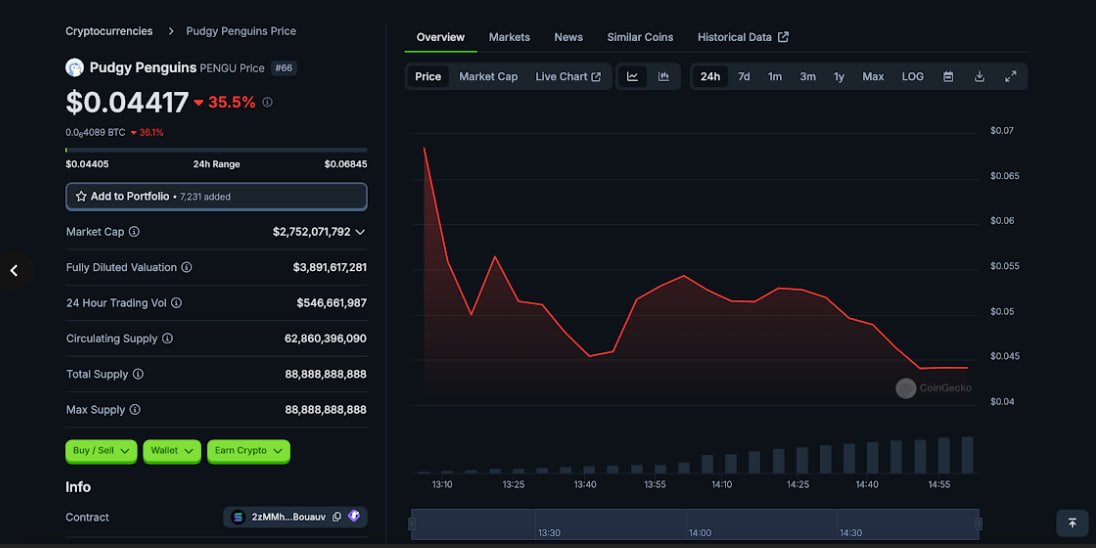The width and height of the screenshot is (1096, 548).
Task: Switch chart to Market Cap view
Action: pyautogui.click(x=488, y=76)
